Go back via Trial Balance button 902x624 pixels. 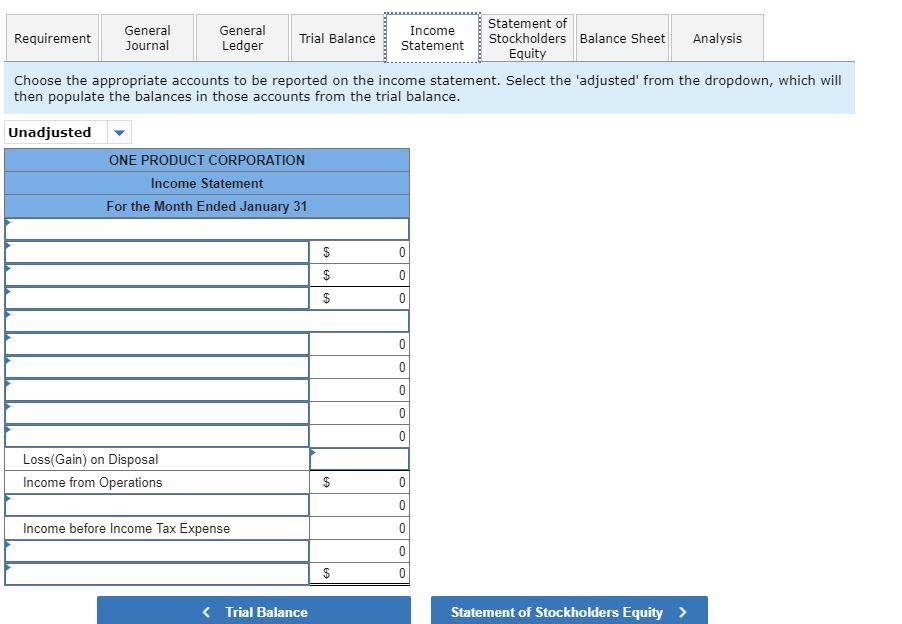tap(254, 611)
